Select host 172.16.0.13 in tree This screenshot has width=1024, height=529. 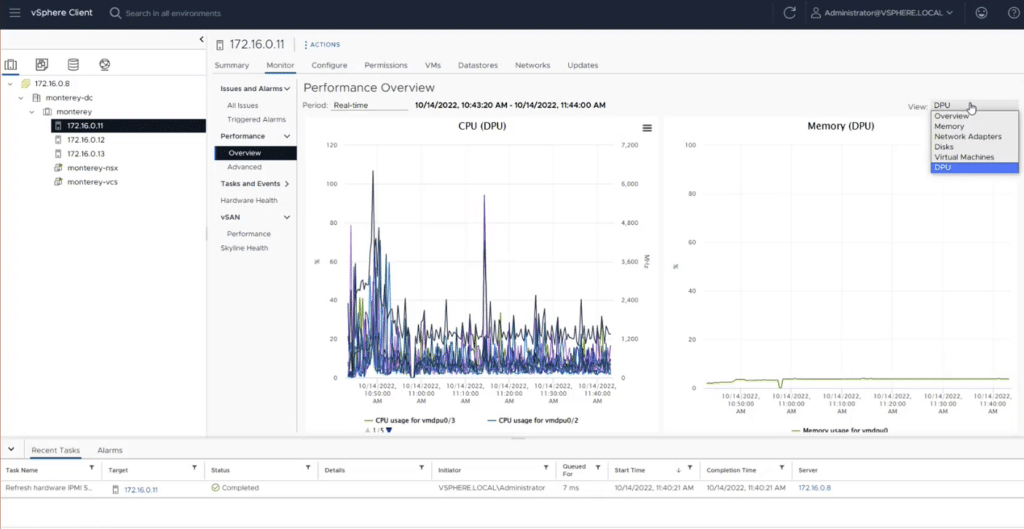[x=86, y=154]
